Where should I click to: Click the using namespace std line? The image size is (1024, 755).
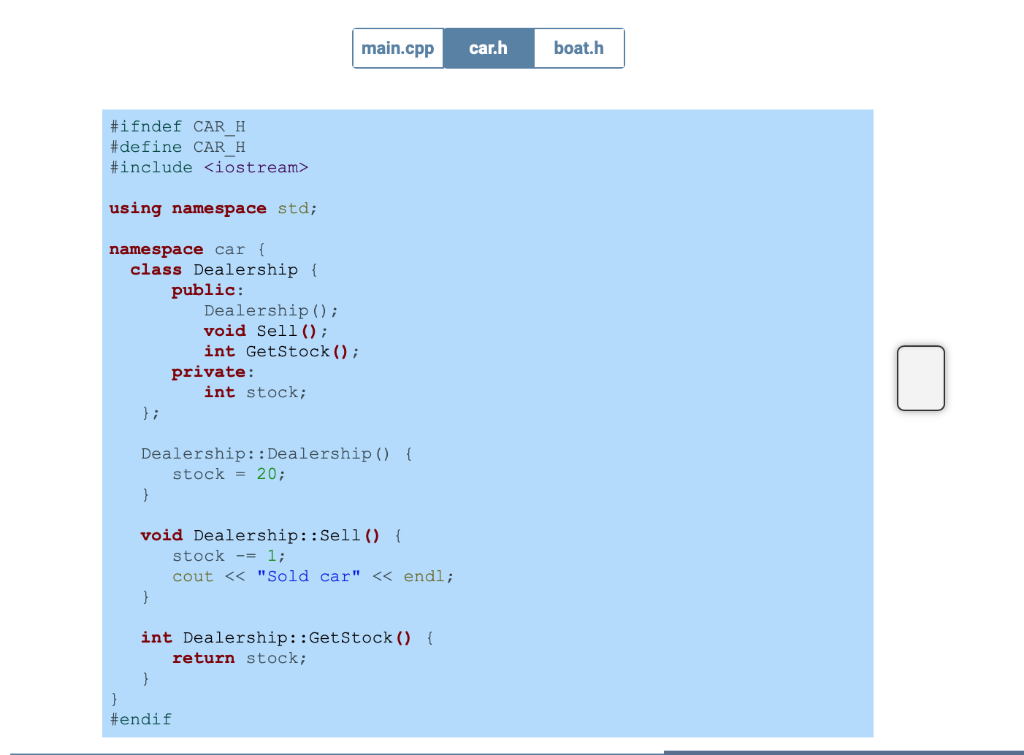212,208
